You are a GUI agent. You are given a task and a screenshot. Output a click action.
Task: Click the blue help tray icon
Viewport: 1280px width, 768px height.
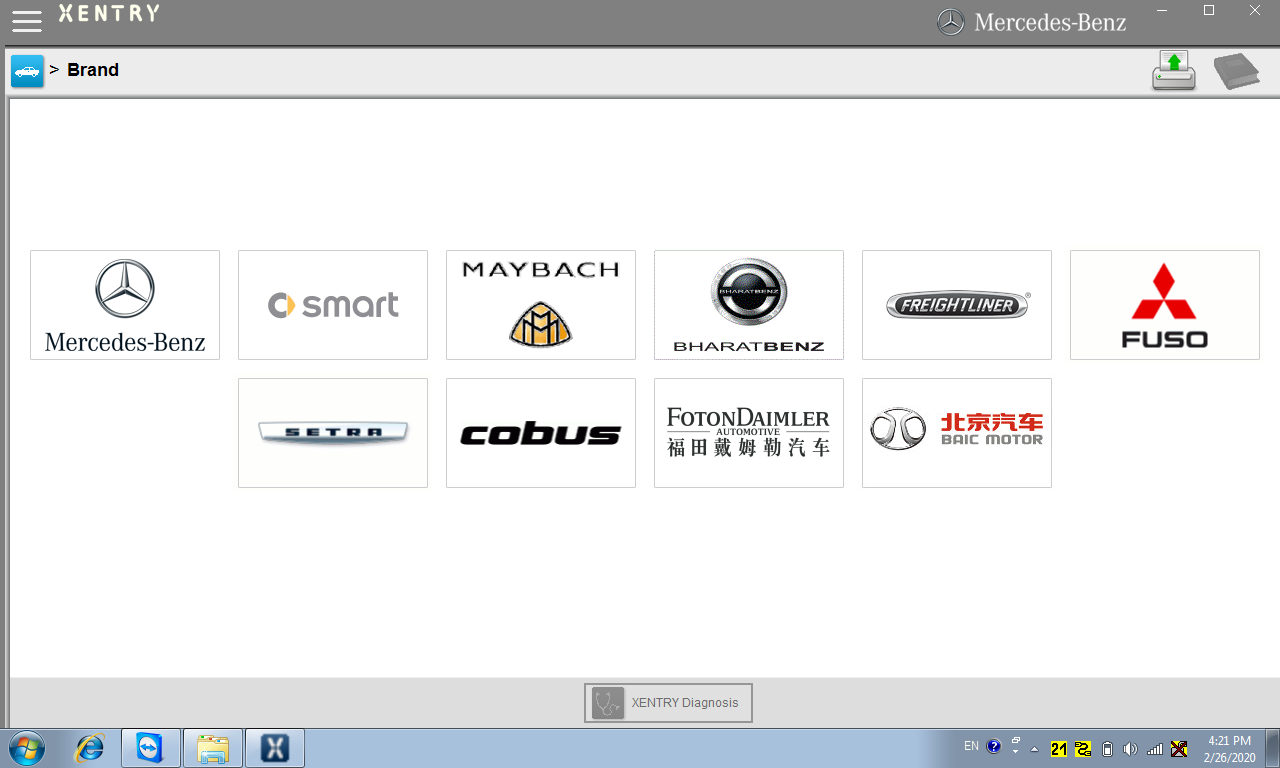[x=993, y=746]
